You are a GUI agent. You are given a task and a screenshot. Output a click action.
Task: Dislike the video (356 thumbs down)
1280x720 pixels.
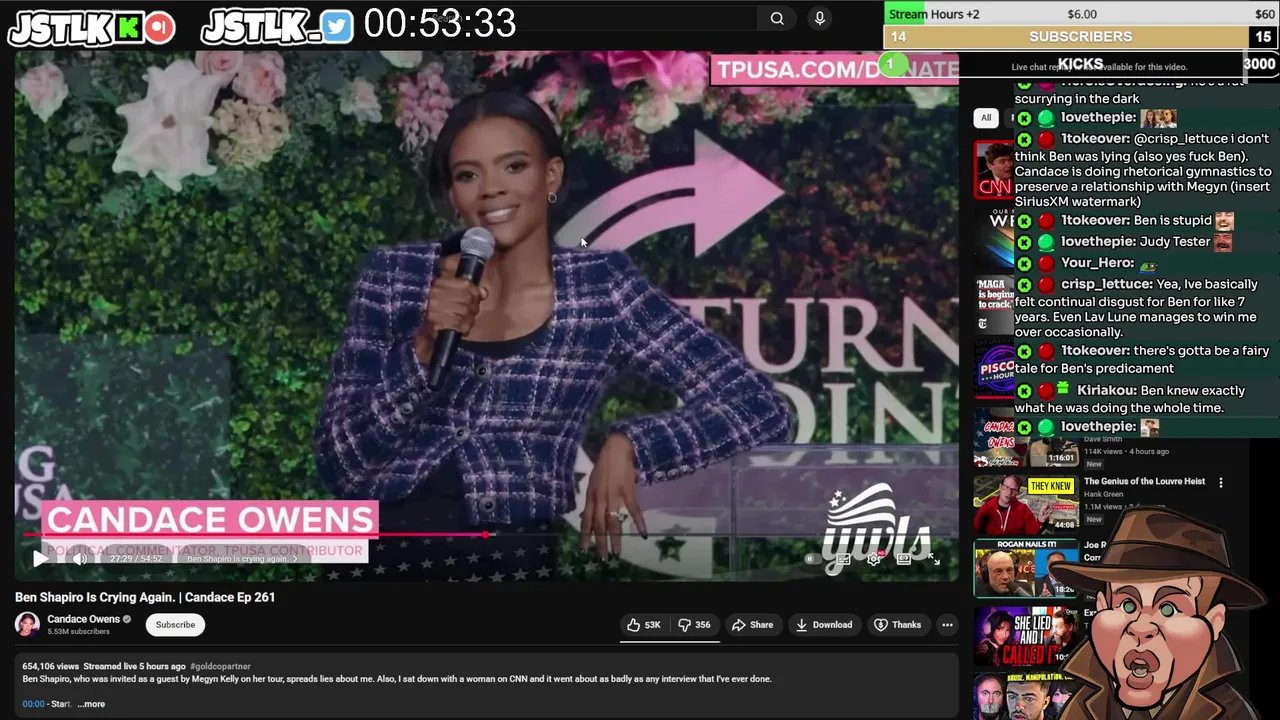(694, 625)
